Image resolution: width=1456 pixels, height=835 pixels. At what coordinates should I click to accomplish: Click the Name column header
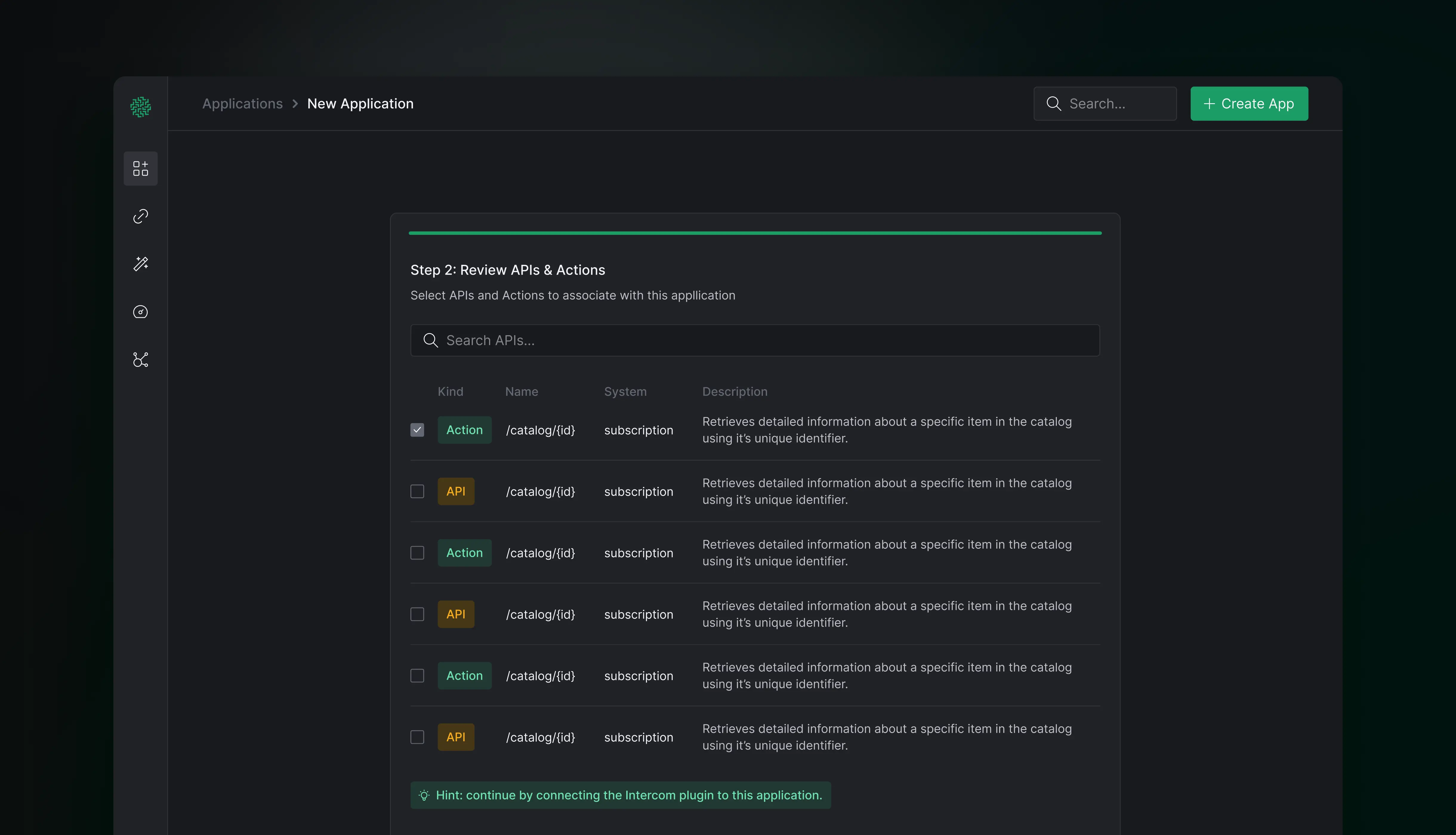[522, 392]
